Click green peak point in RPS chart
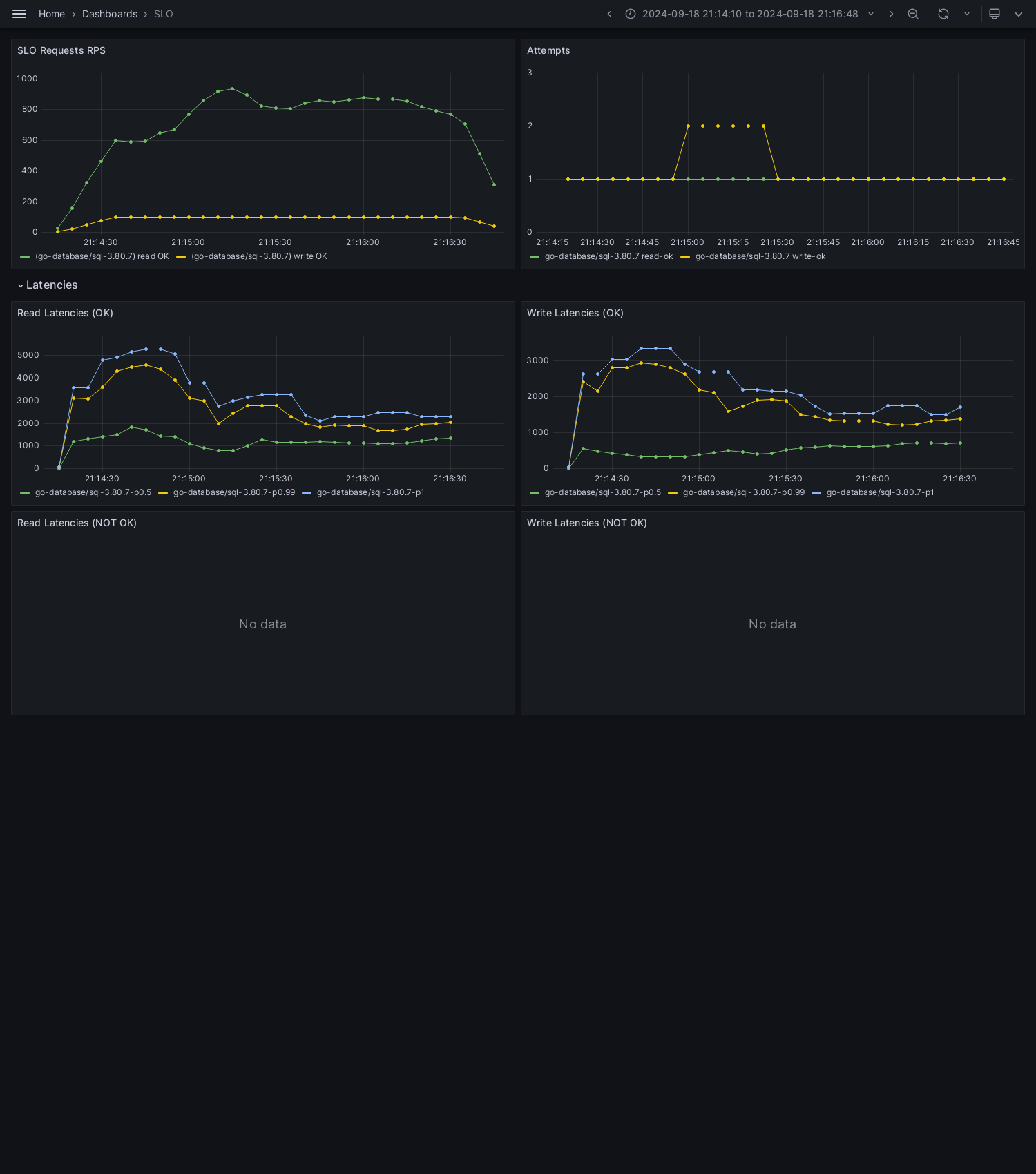 (232, 88)
